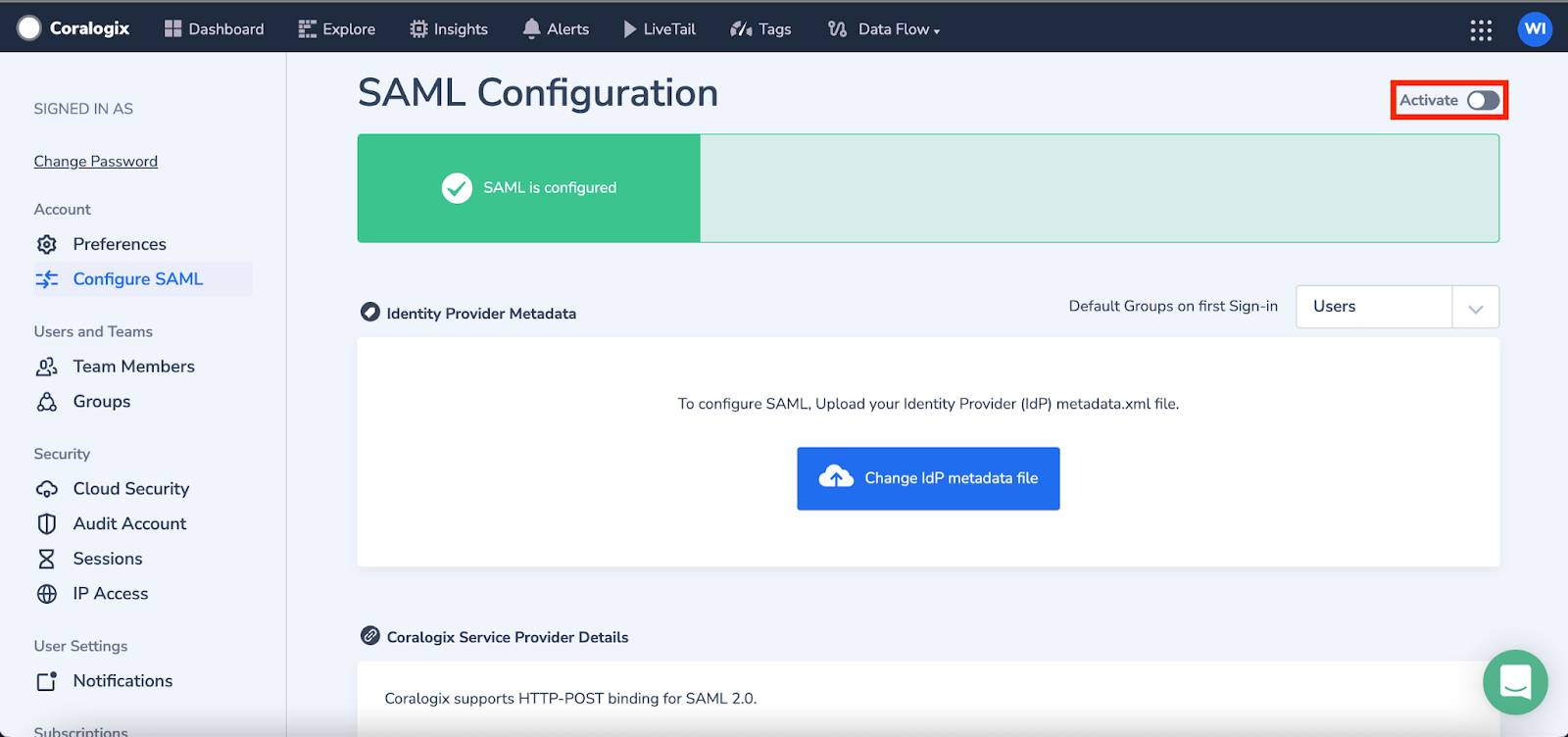Click the Upload your IdP metadata.xml instruction text
This screenshot has height=737, width=1568.
(x=928, y=404)
